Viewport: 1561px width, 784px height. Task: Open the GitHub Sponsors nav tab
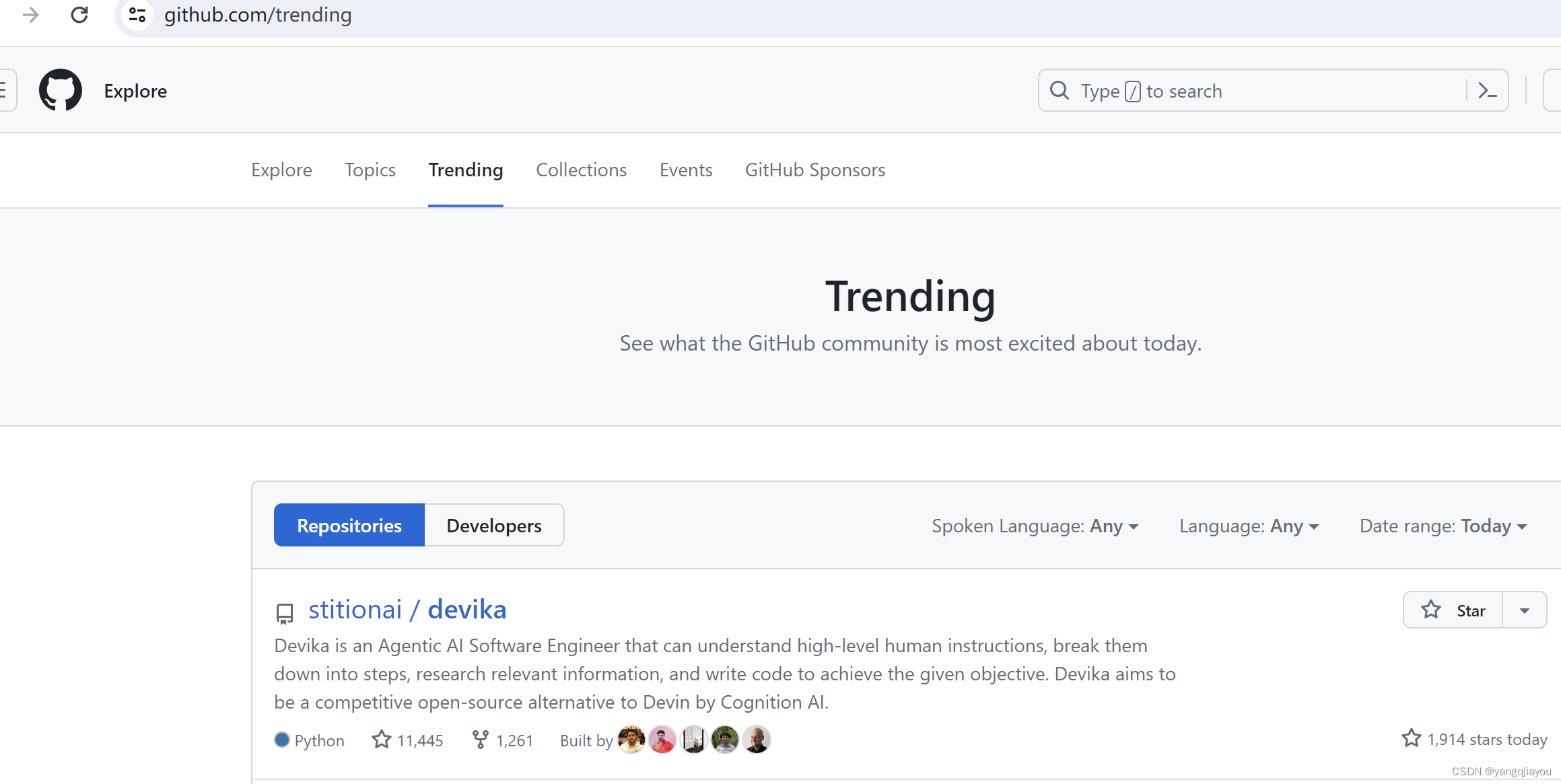pos(815,170)
